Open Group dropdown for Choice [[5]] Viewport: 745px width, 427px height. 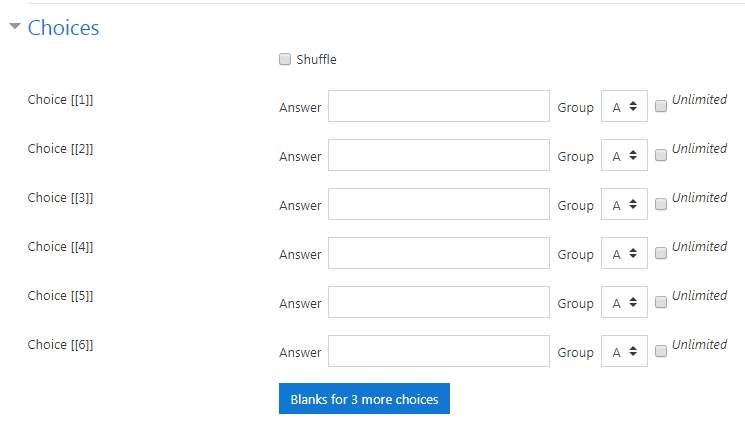[624, 302]
